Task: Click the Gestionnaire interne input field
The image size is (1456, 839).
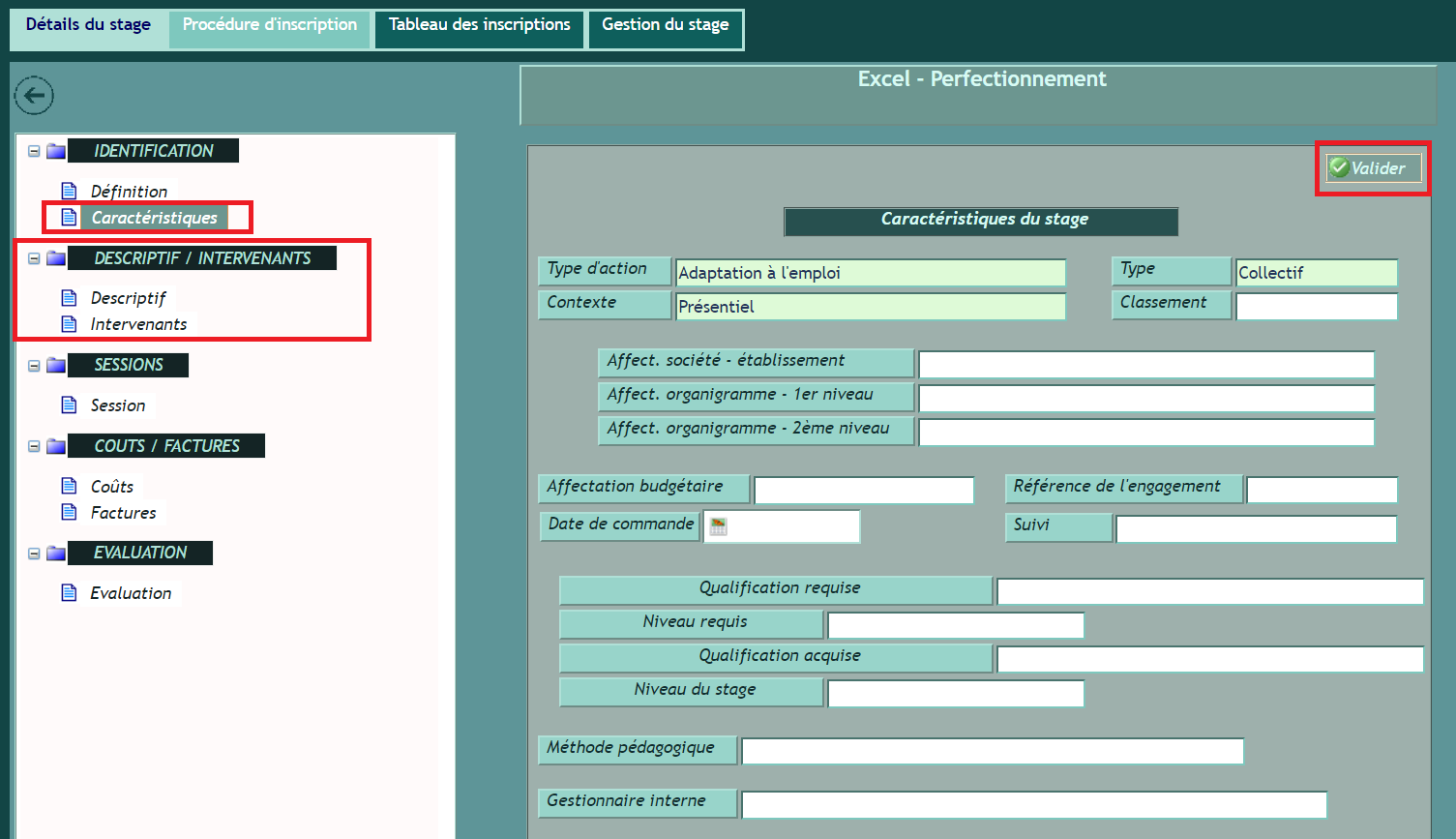Action: (1033, 805)
